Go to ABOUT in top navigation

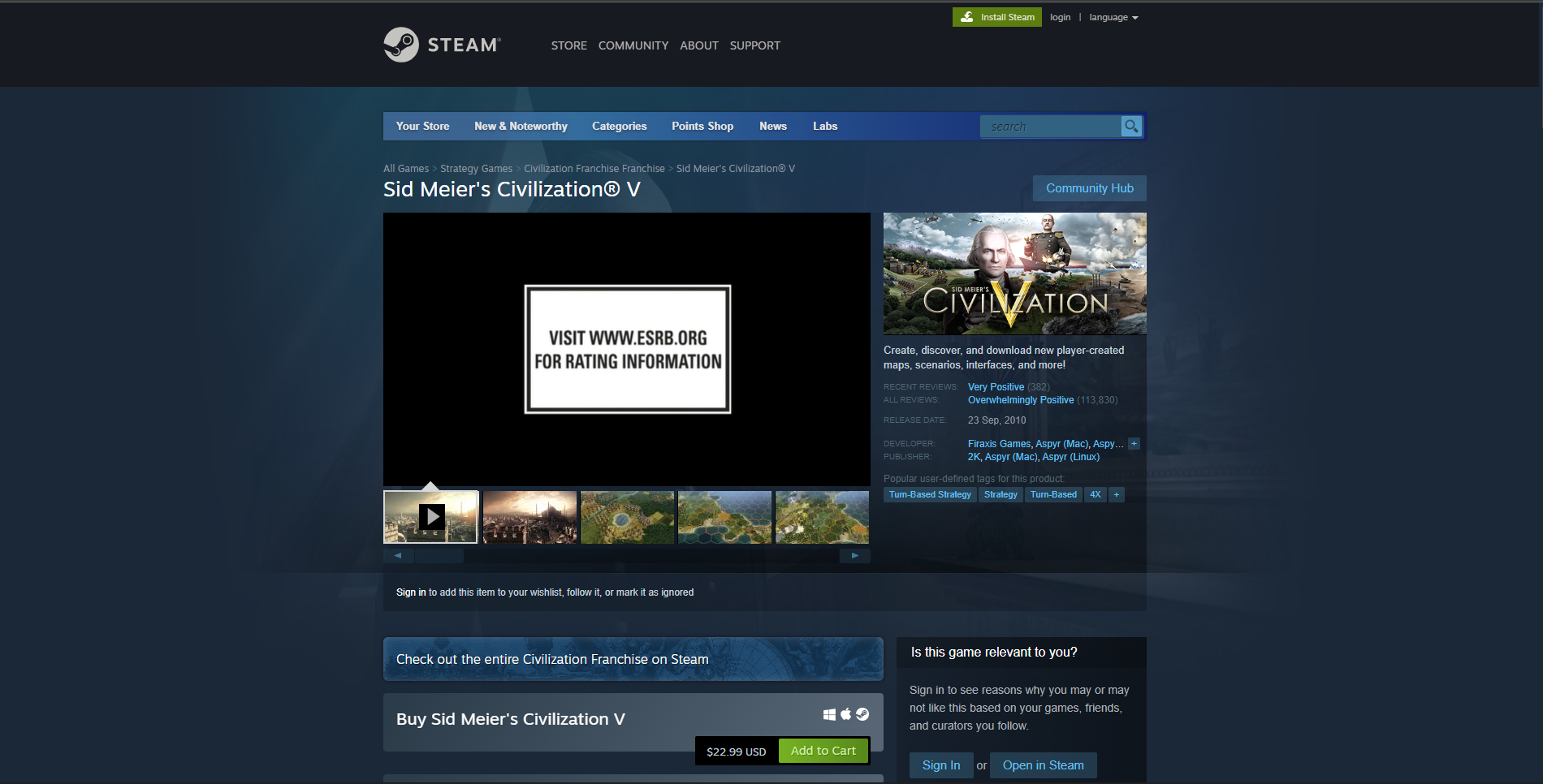coord(699,45)
